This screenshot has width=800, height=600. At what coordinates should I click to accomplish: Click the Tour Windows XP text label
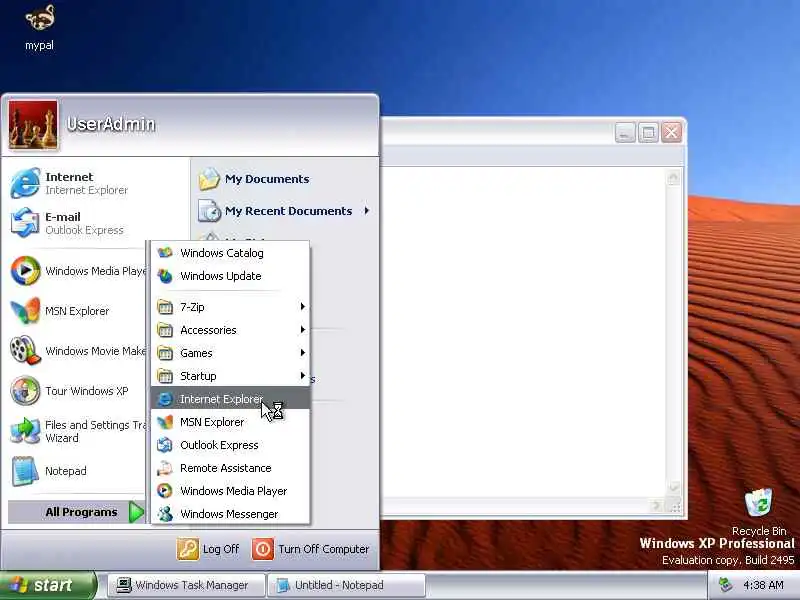(x=87, y=391)
